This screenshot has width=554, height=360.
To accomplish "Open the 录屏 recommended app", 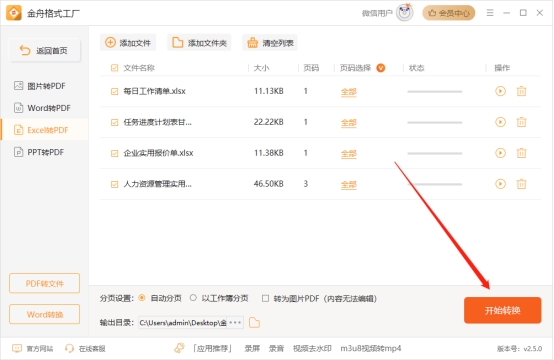I will [x=252, y=349].
